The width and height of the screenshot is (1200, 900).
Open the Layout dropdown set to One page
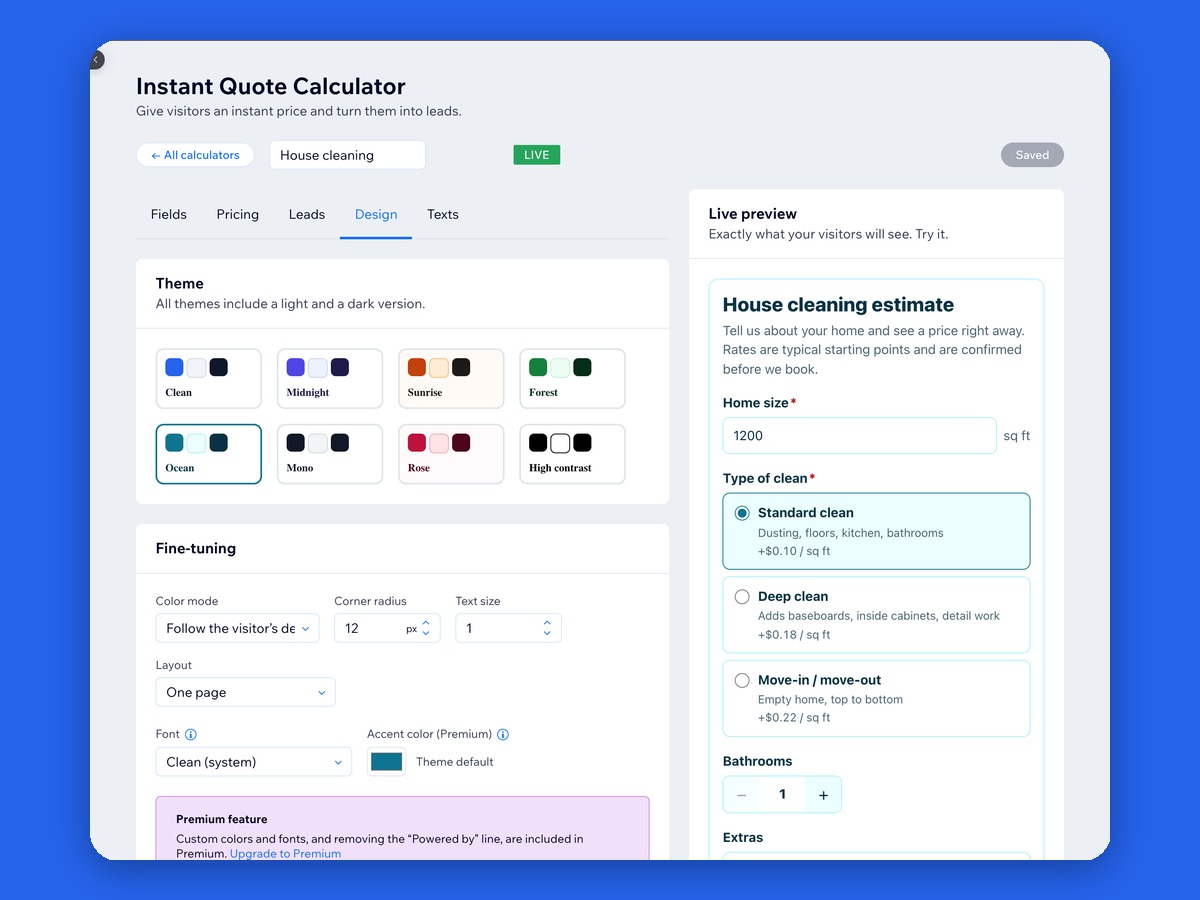pos(245,692)
